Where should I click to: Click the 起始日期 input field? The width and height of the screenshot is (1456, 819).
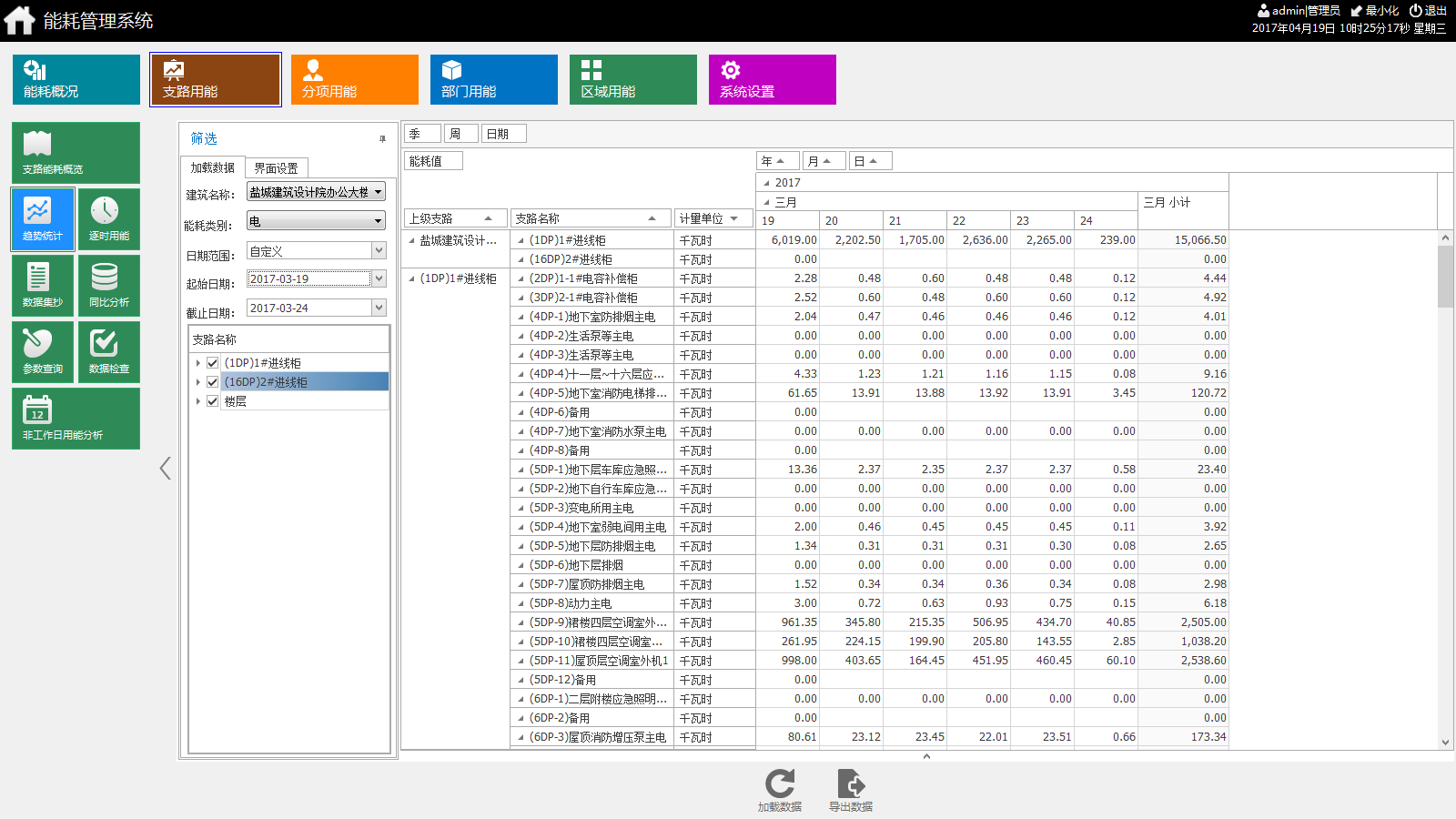(309, 278)
